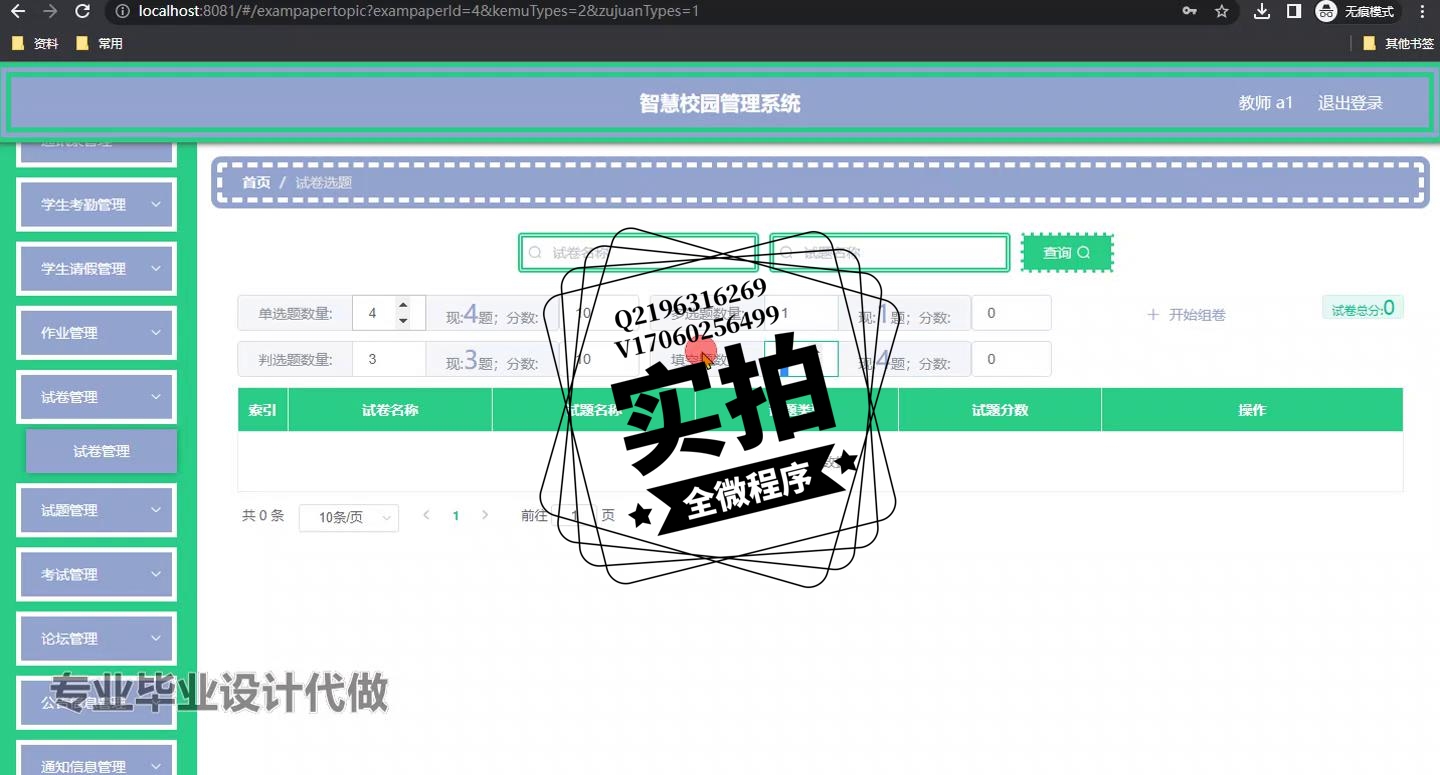The image size is (1440, 775).
Task: Go back to the previous browser page
Action: click(x=18, y=12)
